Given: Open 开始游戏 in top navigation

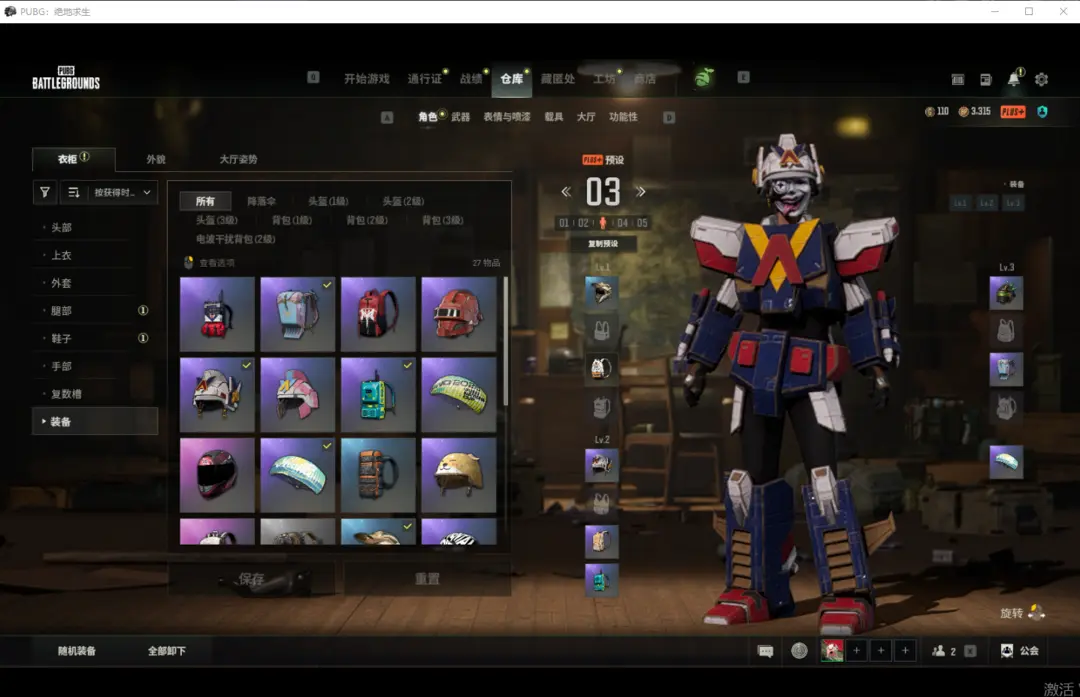Looking at the screenshot, I should [x=367, y=79].
